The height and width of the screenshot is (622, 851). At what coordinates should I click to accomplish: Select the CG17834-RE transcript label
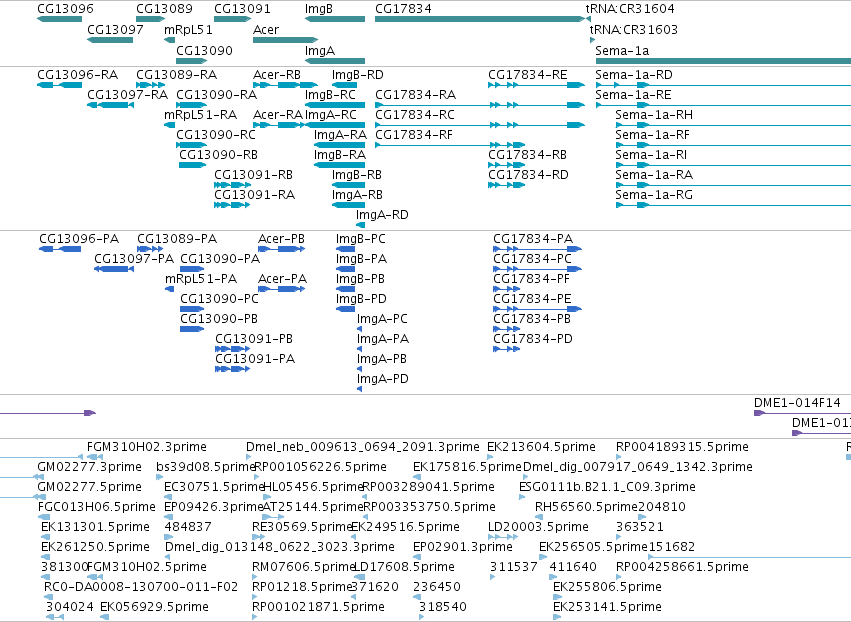[x=528, y=74]
